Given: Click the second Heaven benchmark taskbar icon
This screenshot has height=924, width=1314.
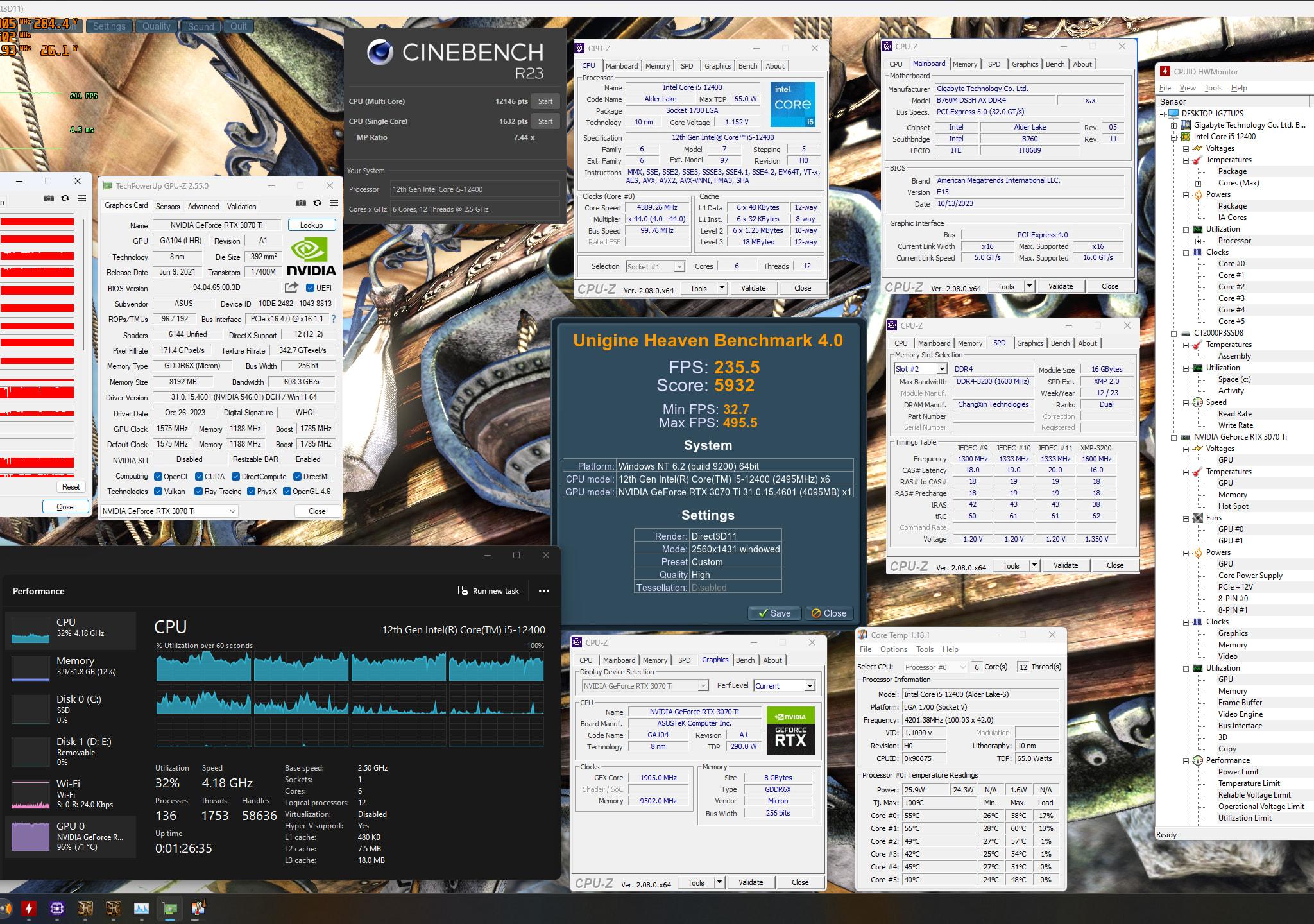Looking at the screenshot, I should click(x=113, y=908).
